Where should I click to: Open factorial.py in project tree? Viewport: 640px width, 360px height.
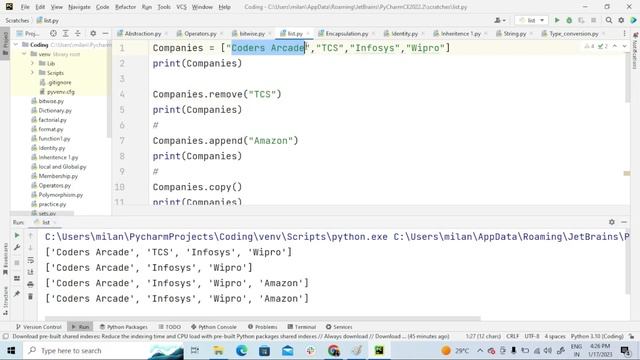pyautogui.click(x=52, y=120)
